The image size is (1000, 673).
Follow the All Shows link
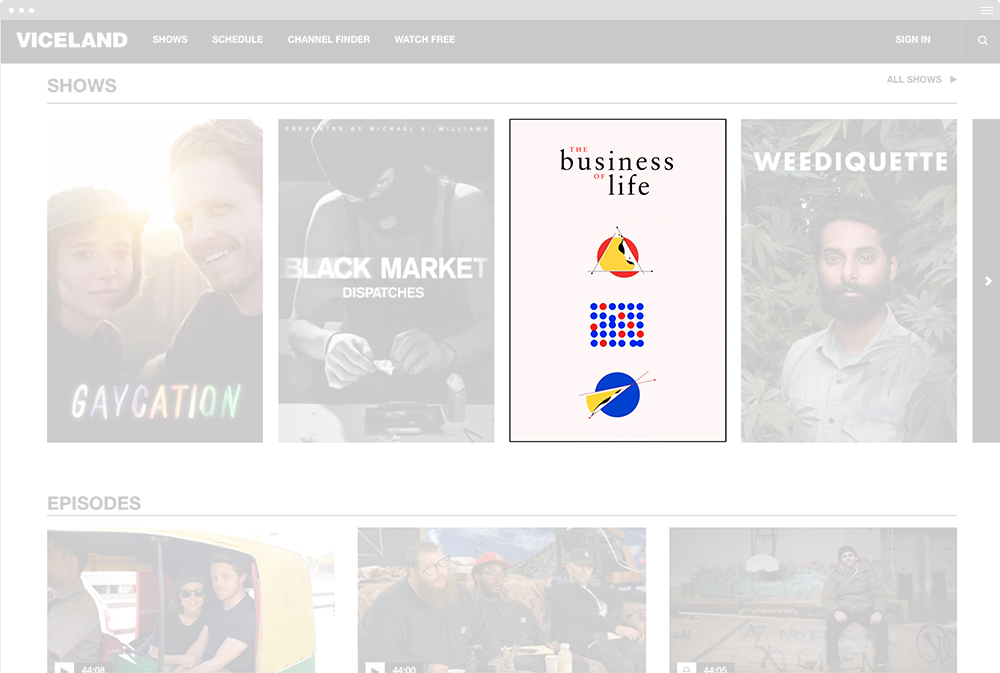(914, 79)
